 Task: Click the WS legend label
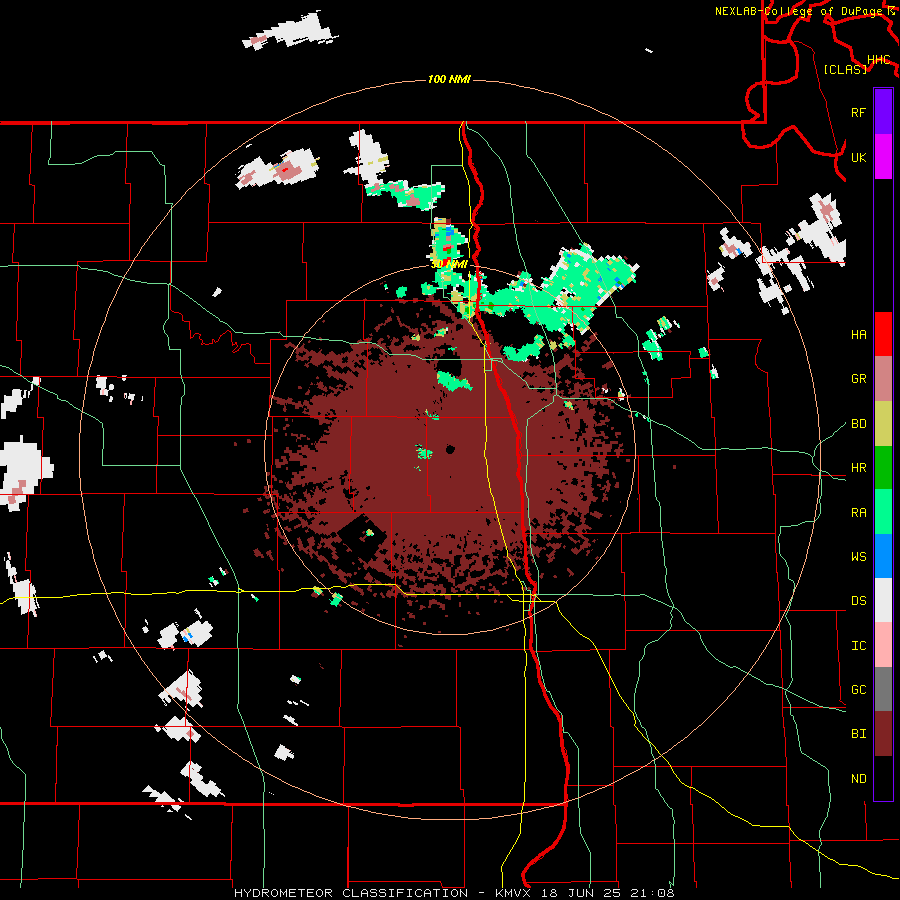point(858,557)
